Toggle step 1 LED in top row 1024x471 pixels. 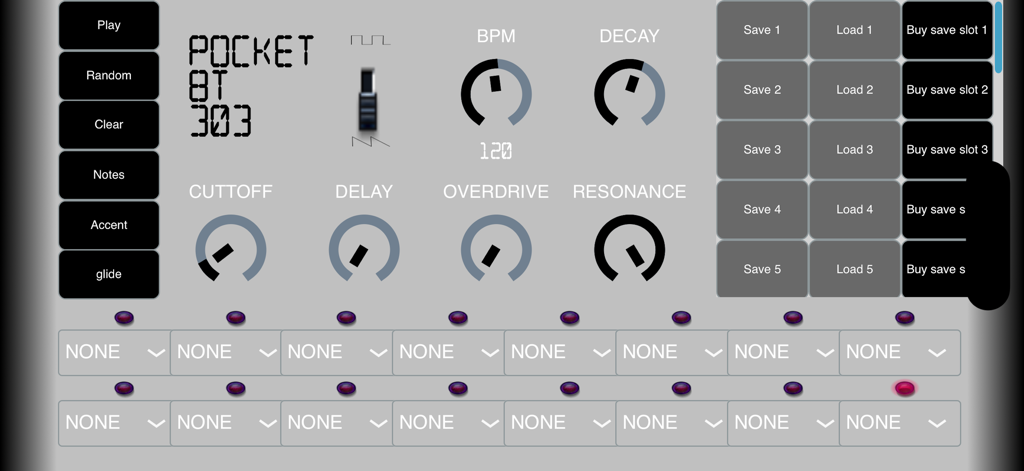[124, 318]
